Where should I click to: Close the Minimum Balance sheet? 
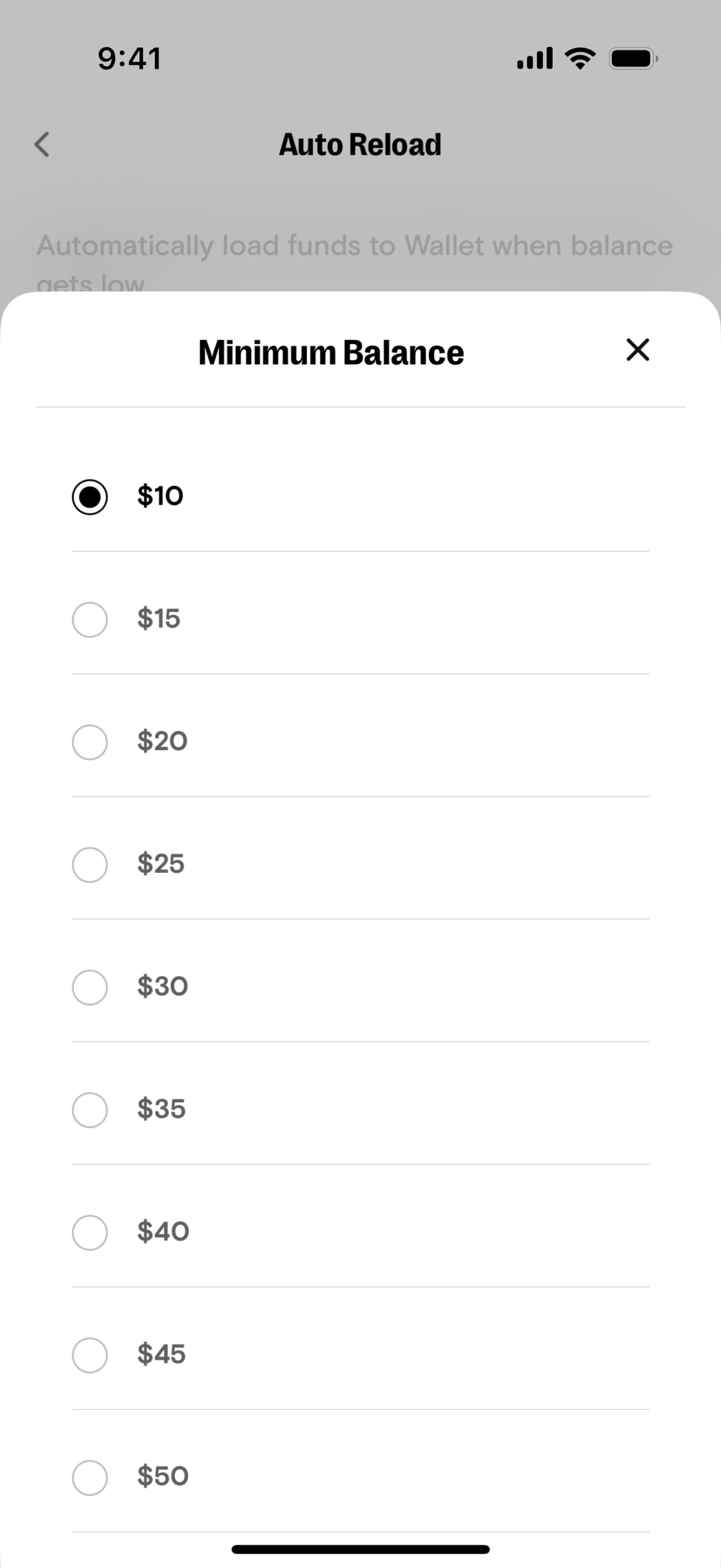(x=638, y=350)
